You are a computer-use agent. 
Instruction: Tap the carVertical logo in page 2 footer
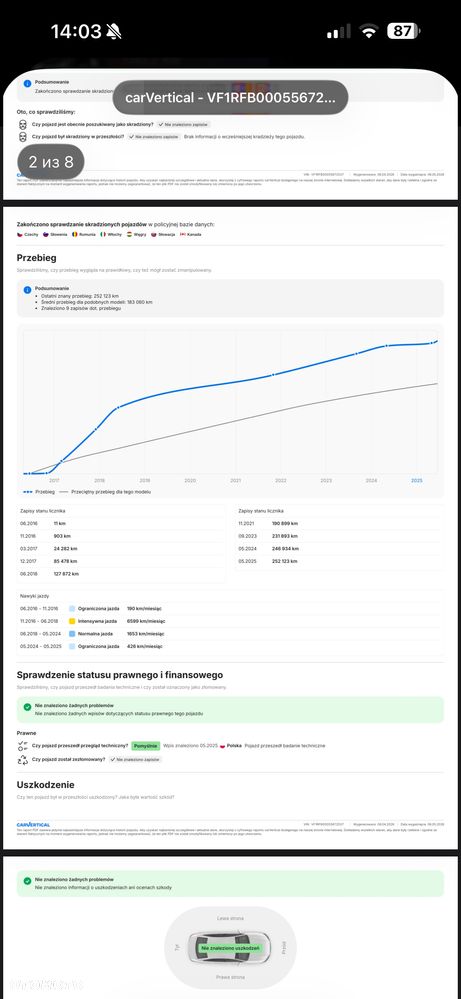click(33, 824)
